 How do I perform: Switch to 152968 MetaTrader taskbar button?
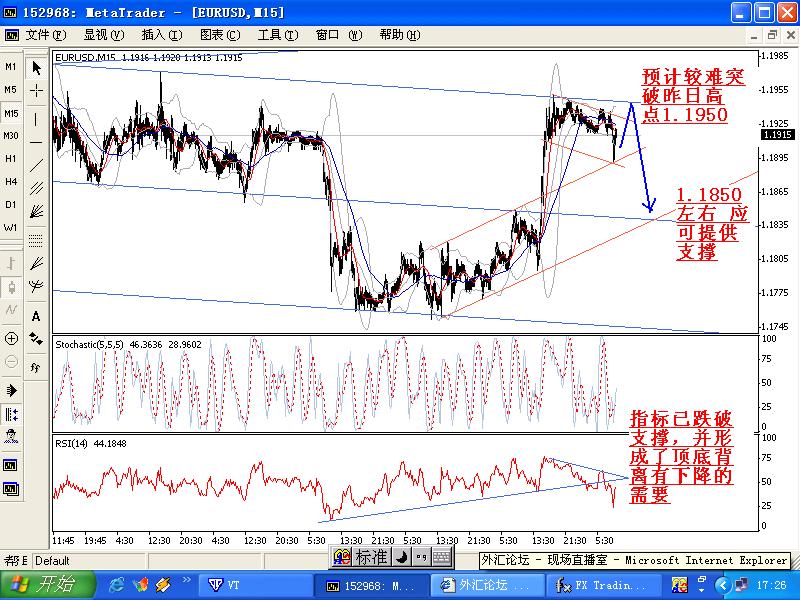[371, 585]
